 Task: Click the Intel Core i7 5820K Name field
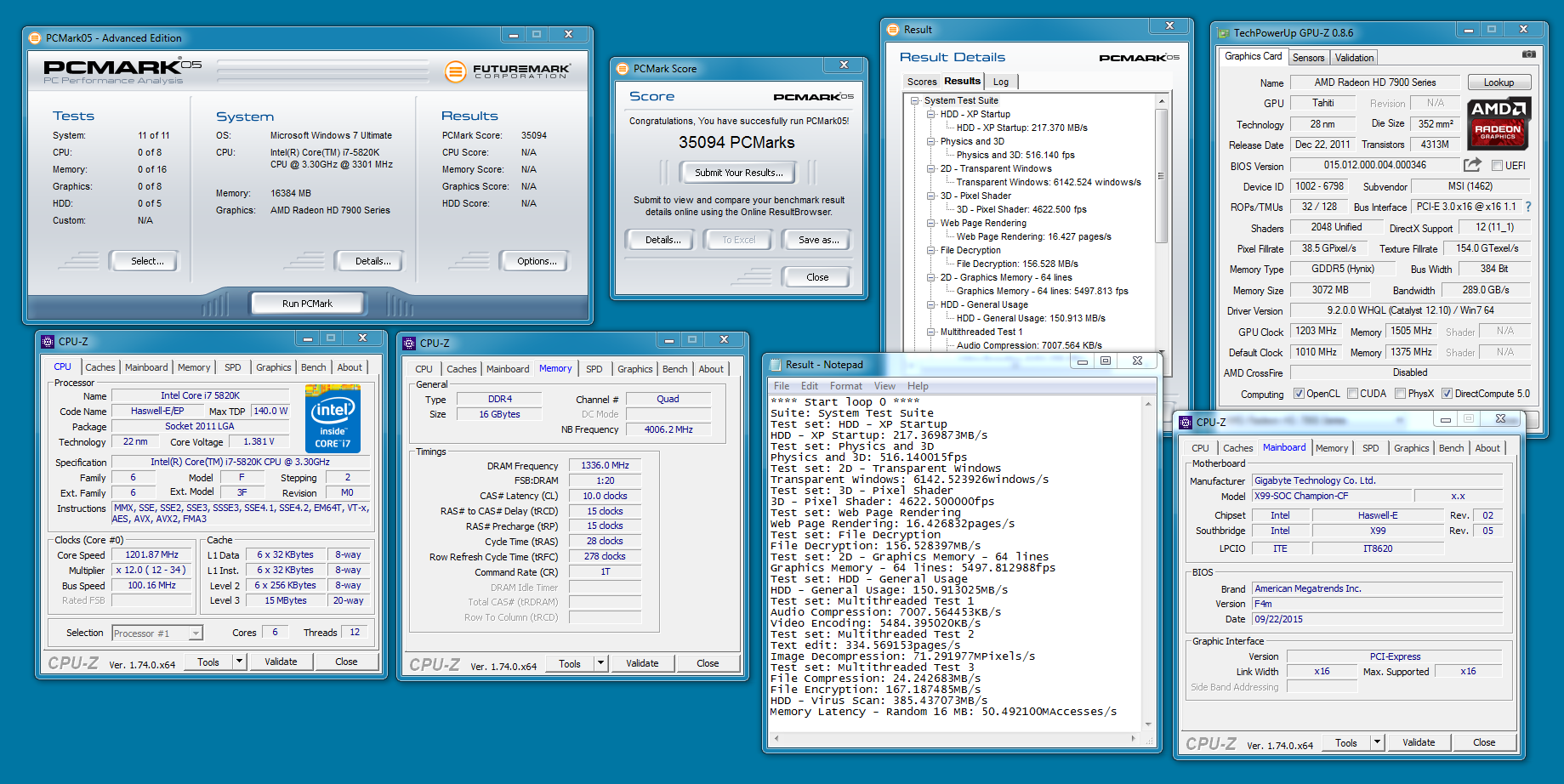(x=200, y=395)
